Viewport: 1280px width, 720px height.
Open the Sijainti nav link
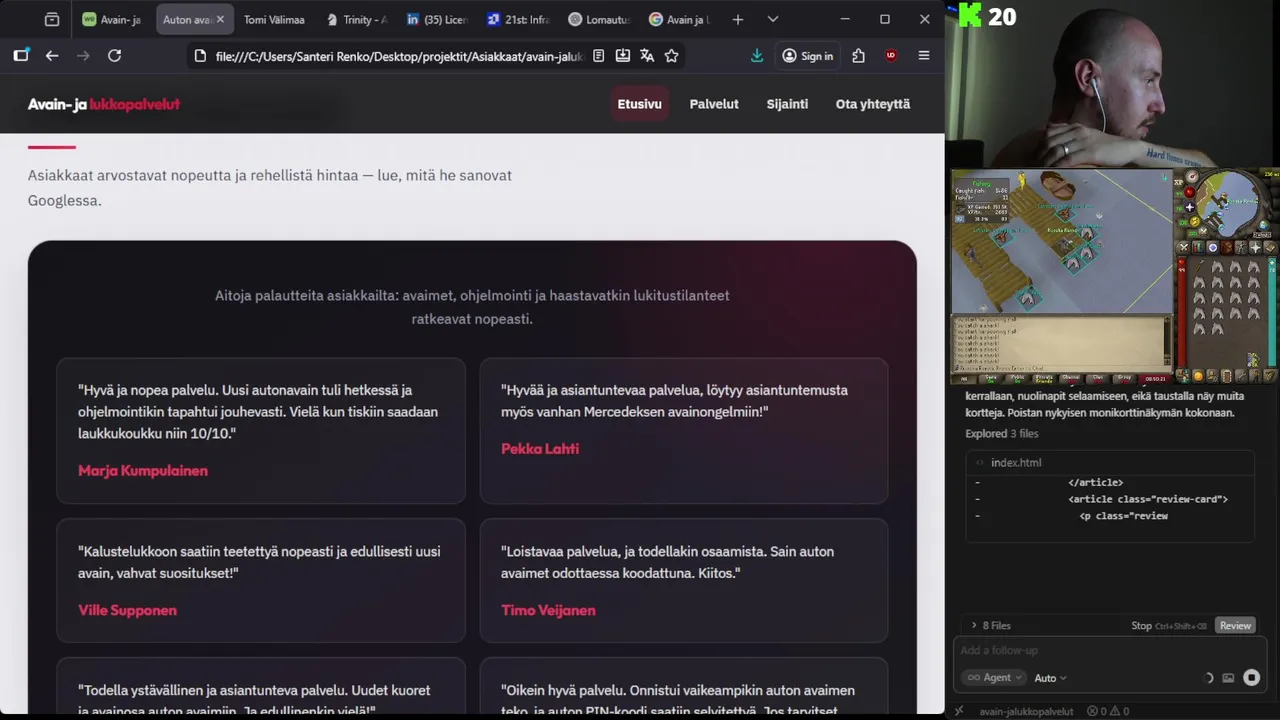pos(787,104)
